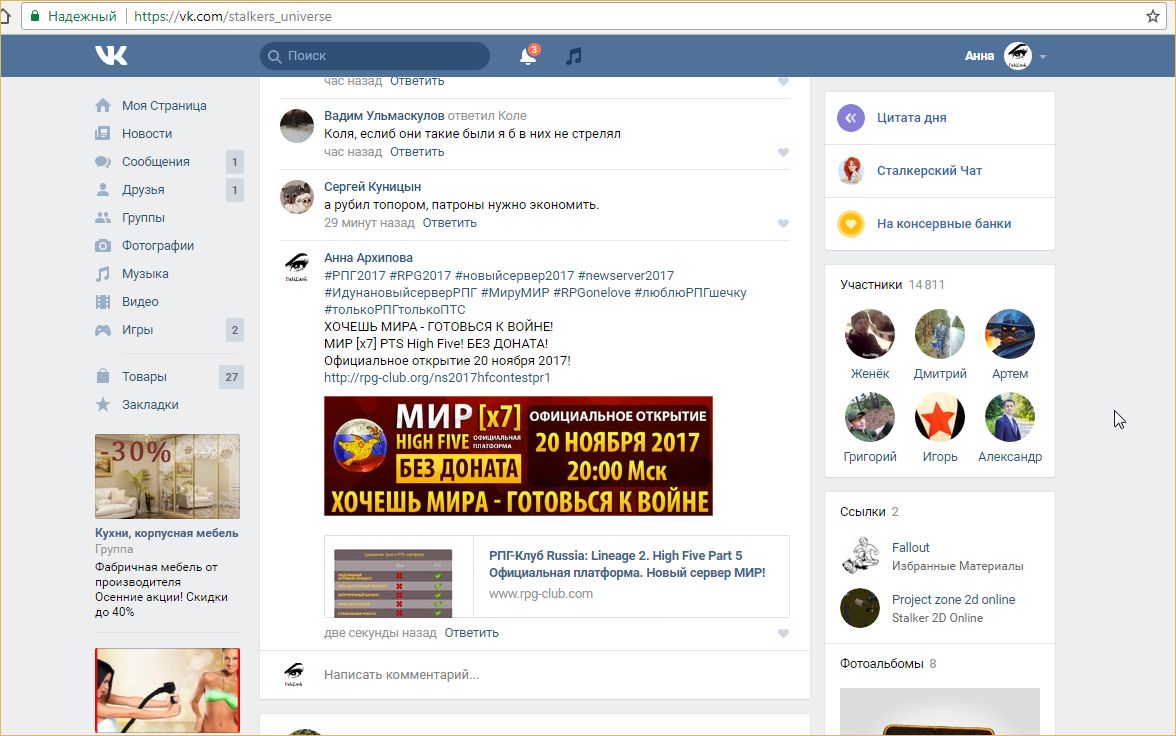Click the people icon beside Группы
The height and width of the screenshot is (736, 1176).
tap(104, 218)
